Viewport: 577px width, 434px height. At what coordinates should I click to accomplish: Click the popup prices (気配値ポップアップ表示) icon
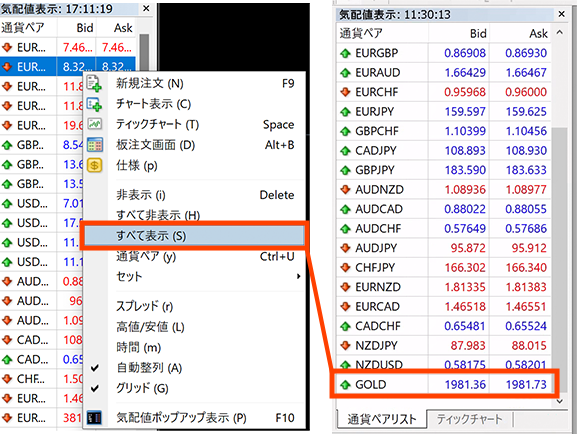pos(94,418)
